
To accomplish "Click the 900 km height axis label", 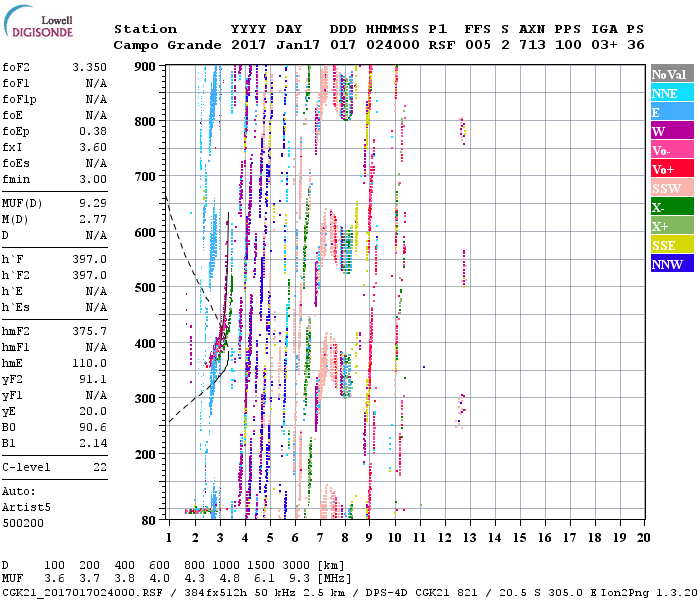I will tap(147, 66).
